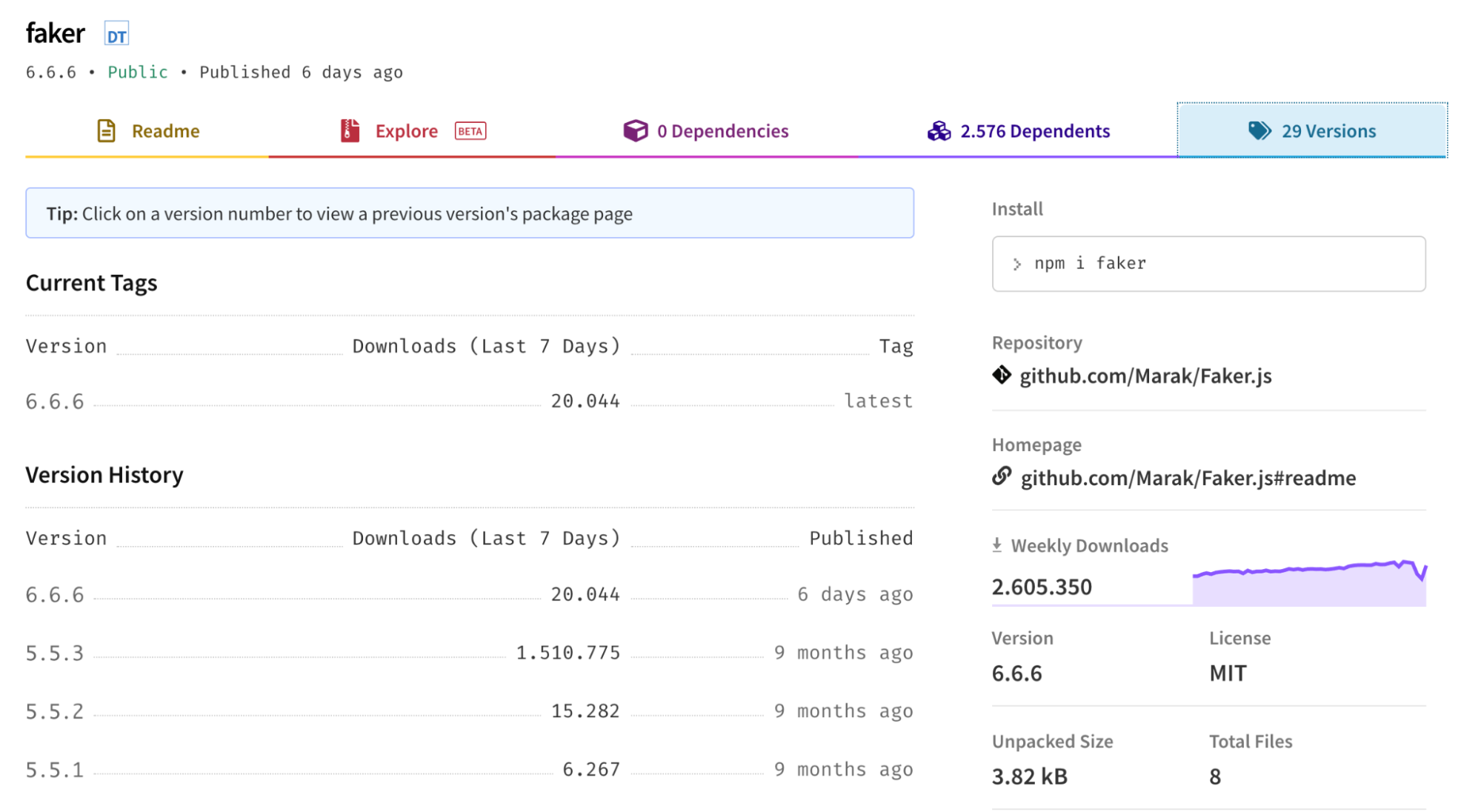Open version 5.5.3 package page
The image size is (1481, 812).
click(55, 653)
